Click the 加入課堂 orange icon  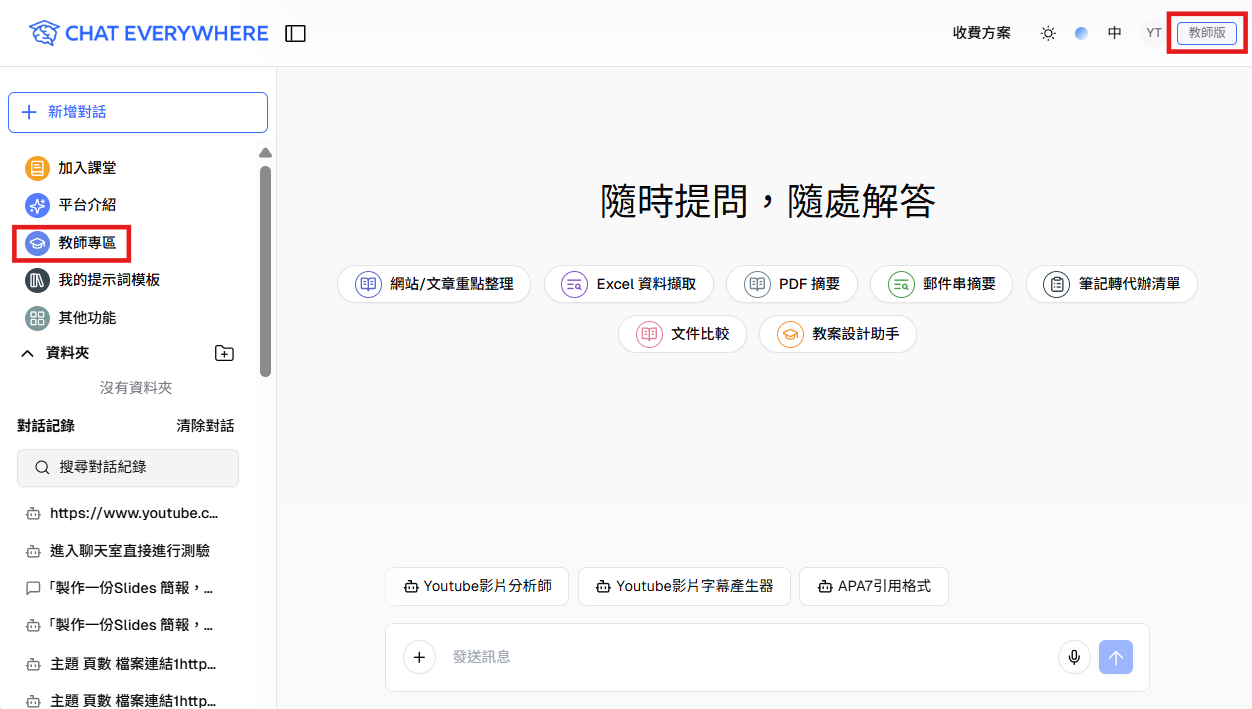pyautogui.click(x=37, y=168)
